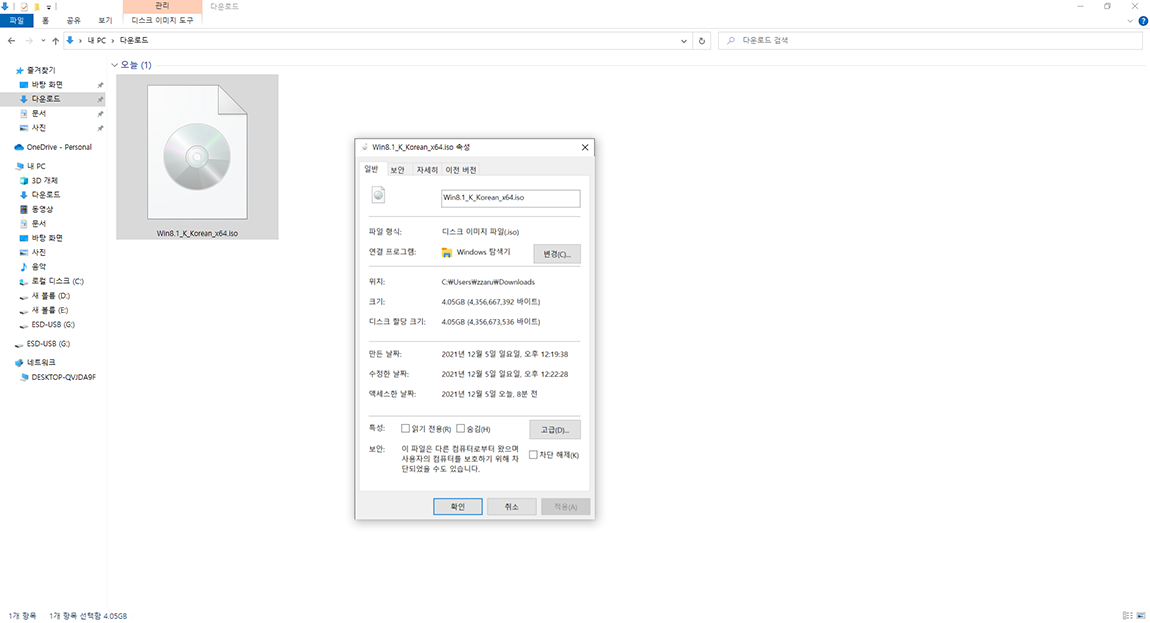
Task: Select the 일반 tab in properties
Action: (x=371, y=169)
